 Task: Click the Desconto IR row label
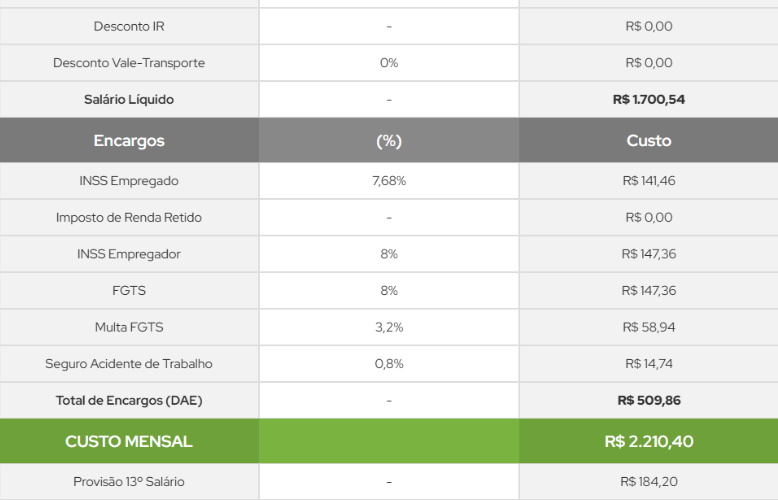129,26
